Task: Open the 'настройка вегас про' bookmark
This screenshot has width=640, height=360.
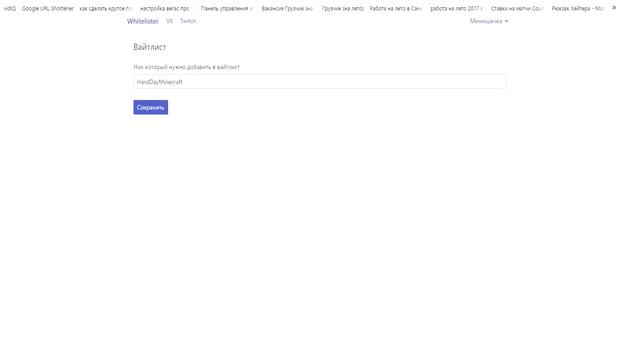Action: click(x=164, y=8)
